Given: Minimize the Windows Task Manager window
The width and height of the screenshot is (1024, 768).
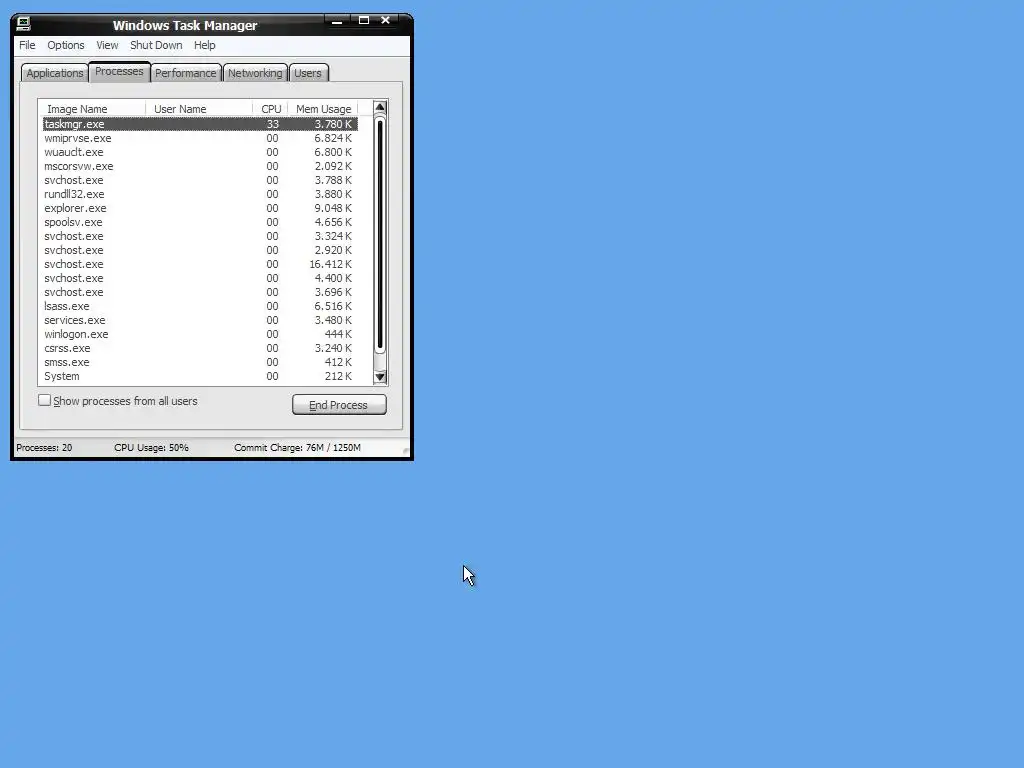Looking at the screenshot, I should pos(337,21).
